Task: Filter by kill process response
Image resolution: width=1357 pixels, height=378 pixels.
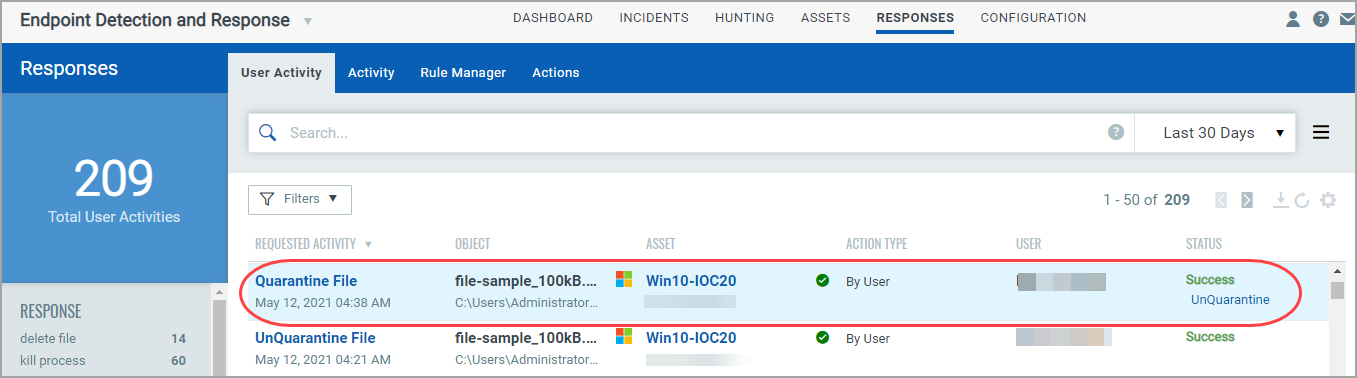Action: (53, 361)
